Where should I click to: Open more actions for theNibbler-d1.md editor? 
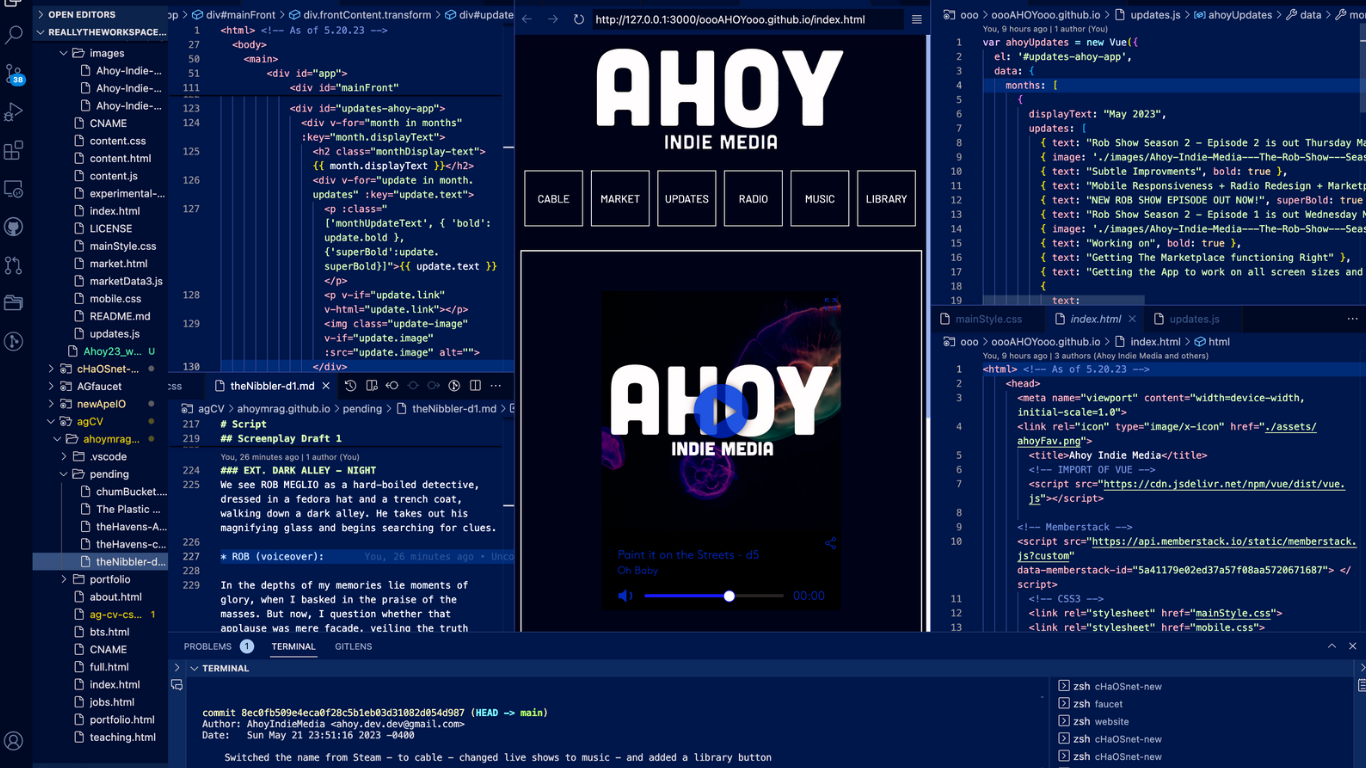[x=496, y=386]
